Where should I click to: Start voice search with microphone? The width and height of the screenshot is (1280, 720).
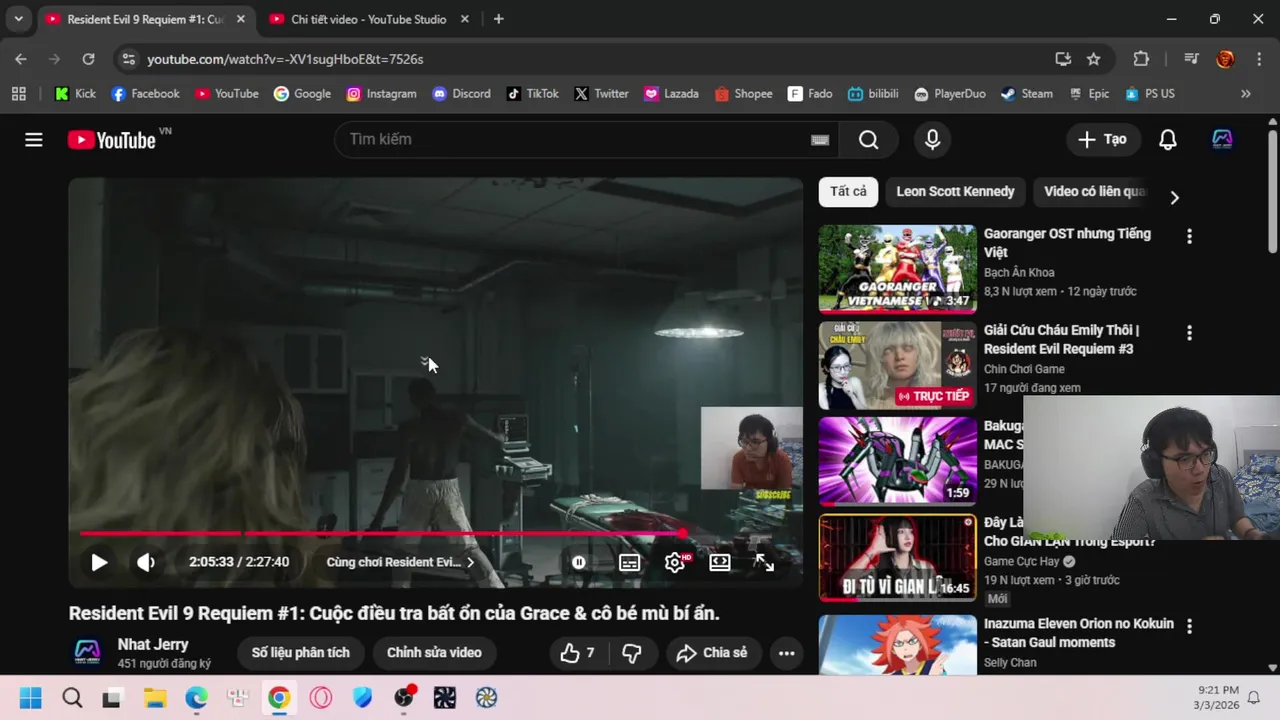[x=932, y=140]
